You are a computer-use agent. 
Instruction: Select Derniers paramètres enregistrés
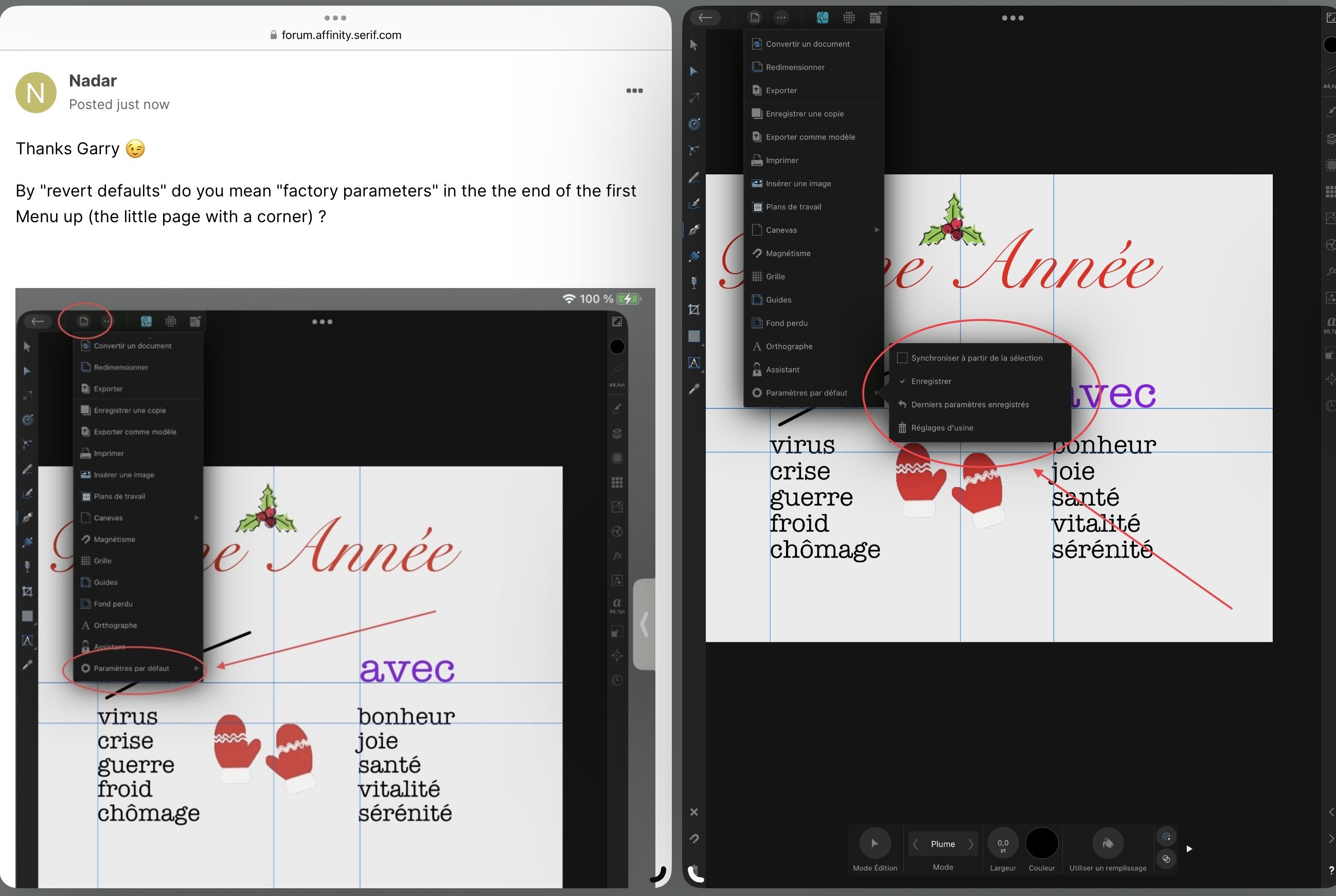pos(980,405)
